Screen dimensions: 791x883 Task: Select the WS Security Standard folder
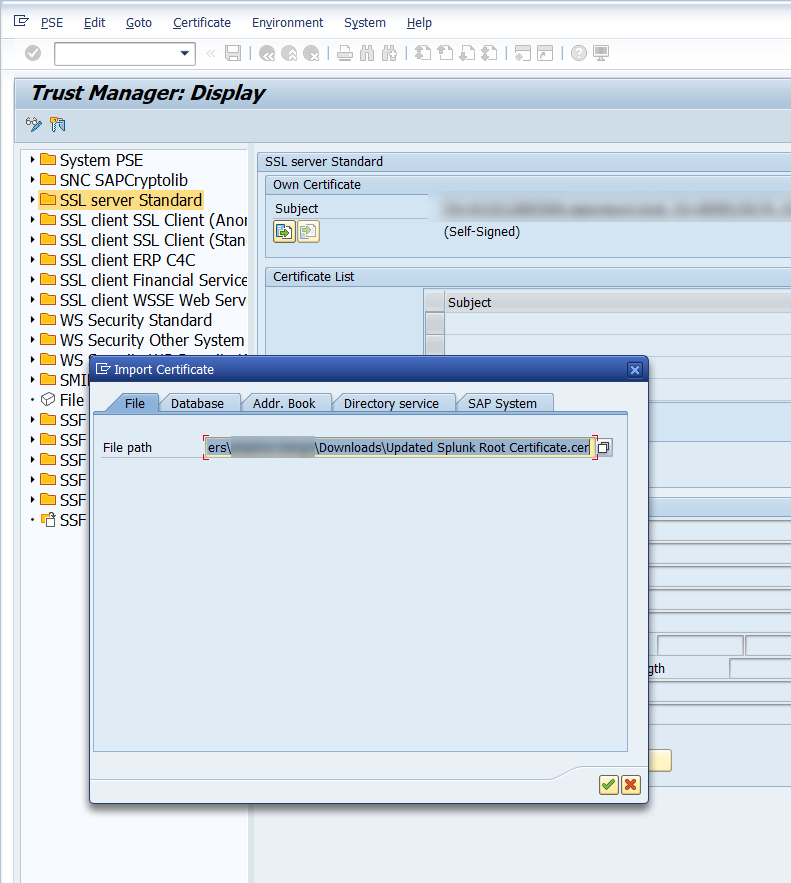[x=135, y=320]
